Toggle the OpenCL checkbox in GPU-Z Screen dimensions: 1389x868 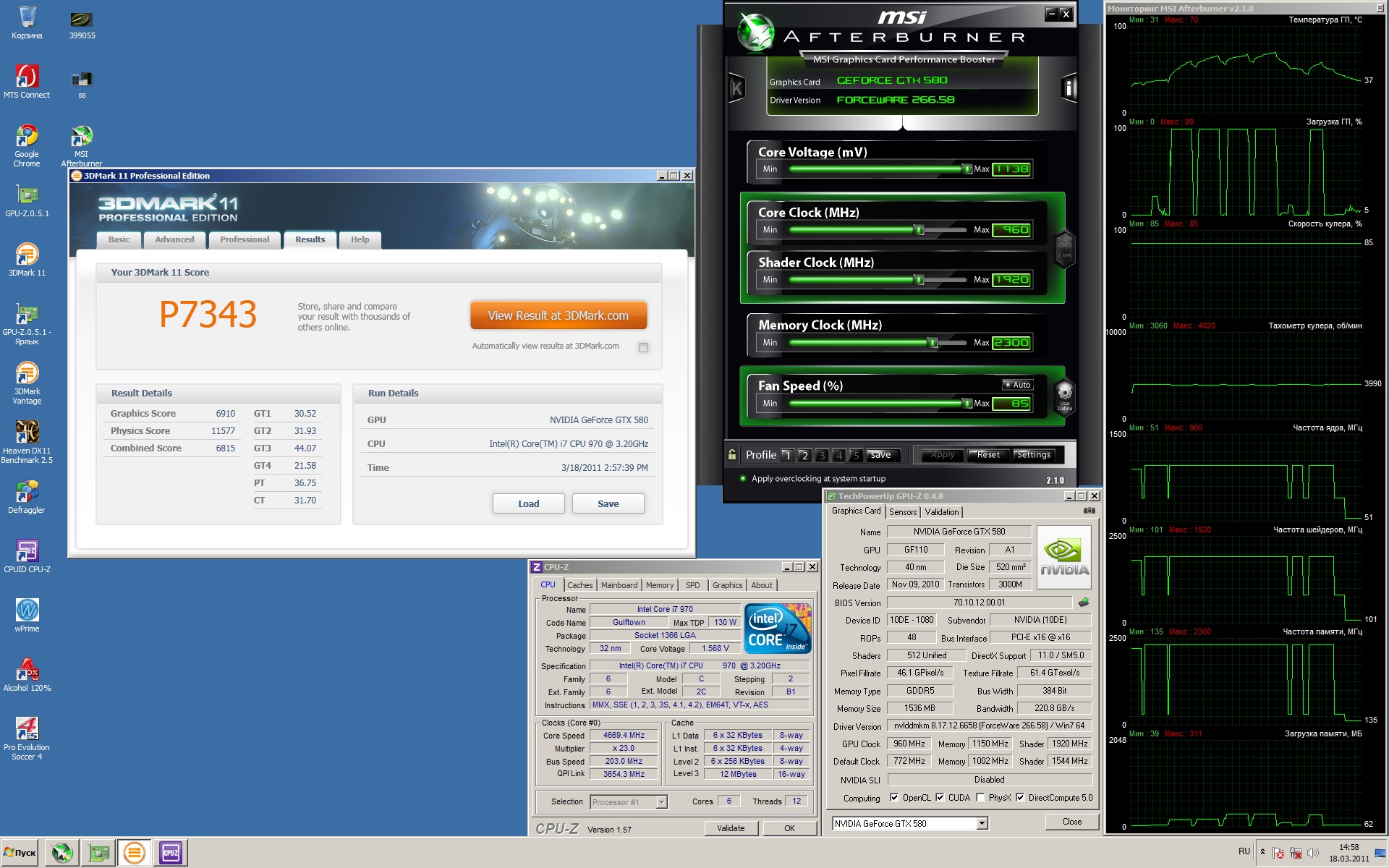[894, 798]
